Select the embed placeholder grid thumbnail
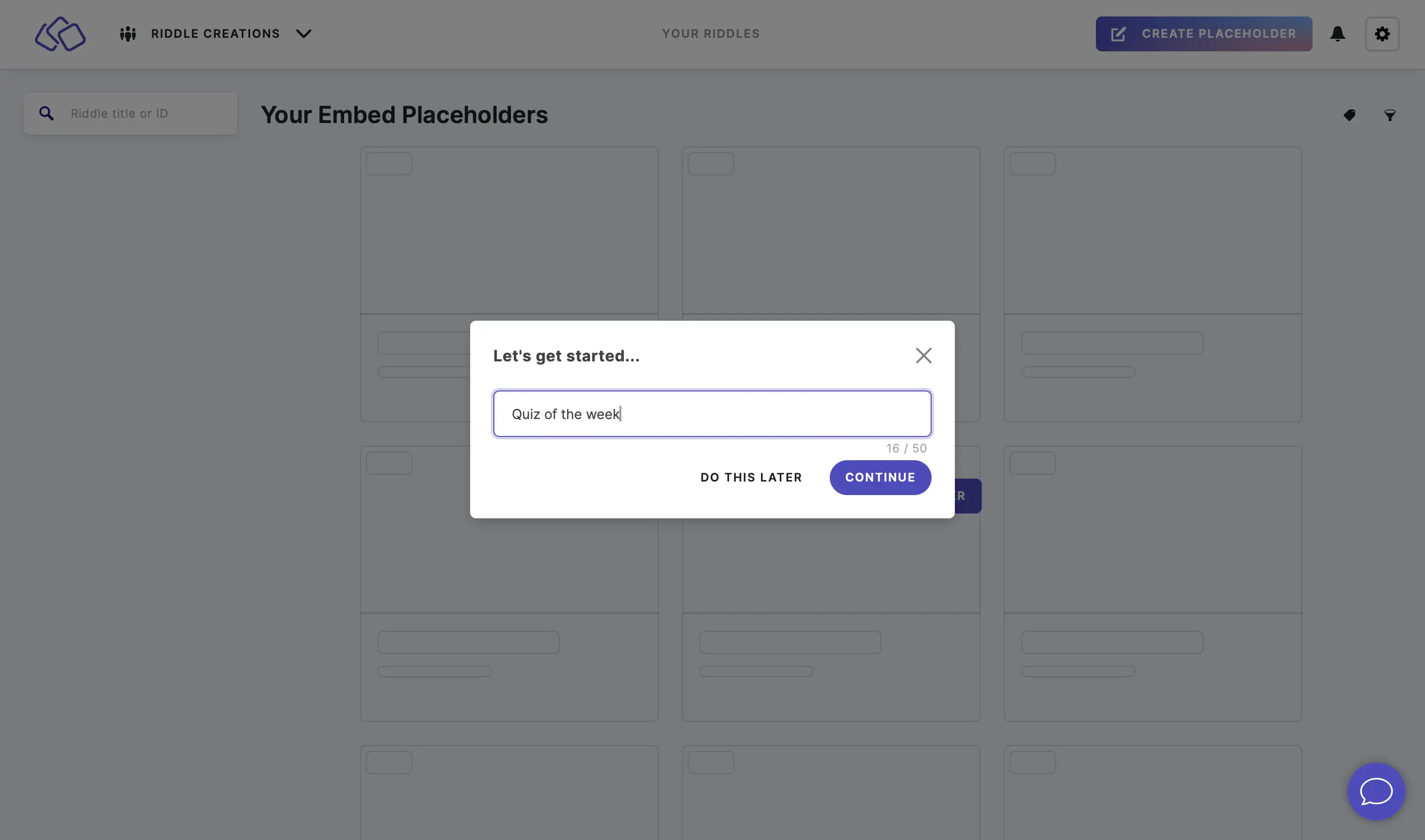1425x840 pixels. click(x=509, y=230)
